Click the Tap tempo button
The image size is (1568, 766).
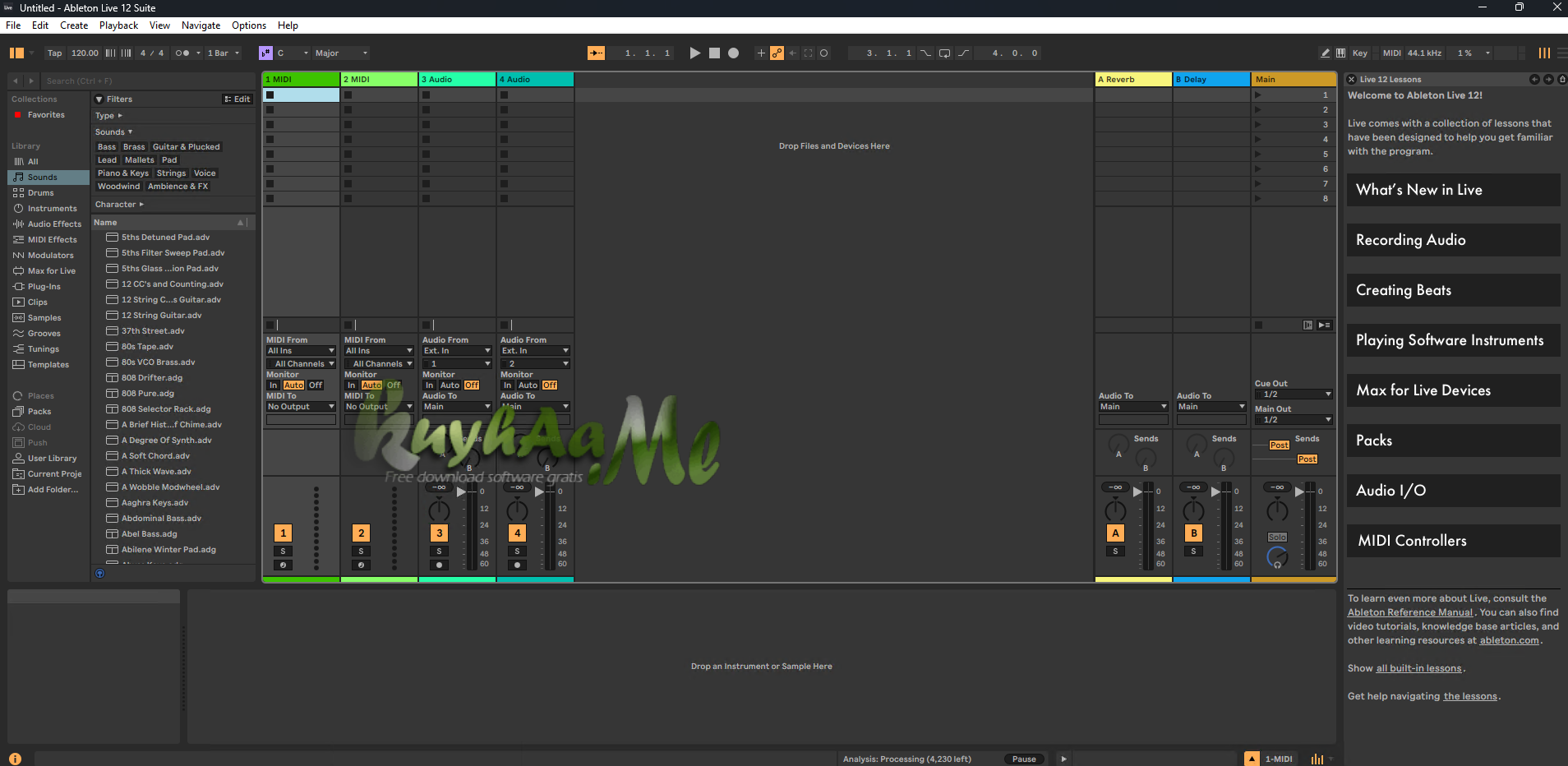[x=54, y=53]
